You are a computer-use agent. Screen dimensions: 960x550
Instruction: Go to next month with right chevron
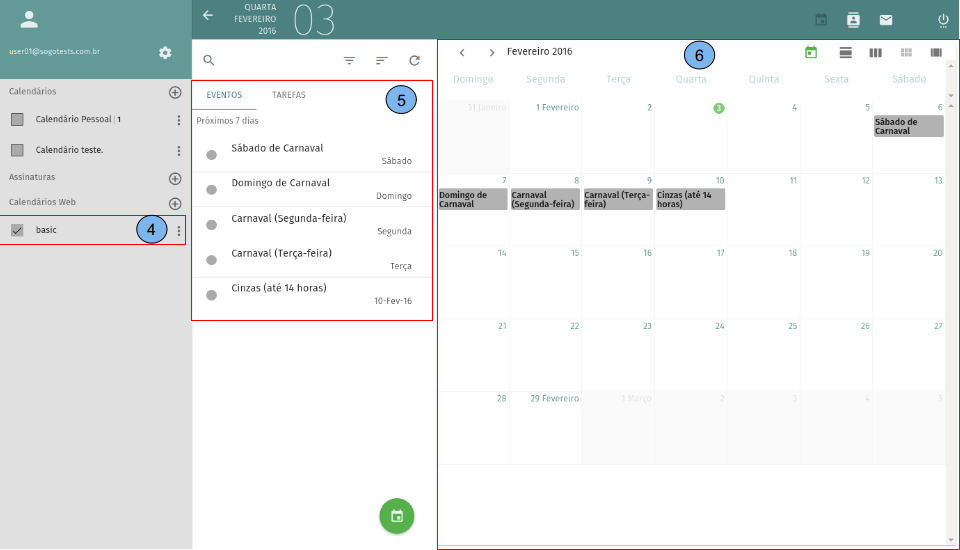click(x=492, y=52)
